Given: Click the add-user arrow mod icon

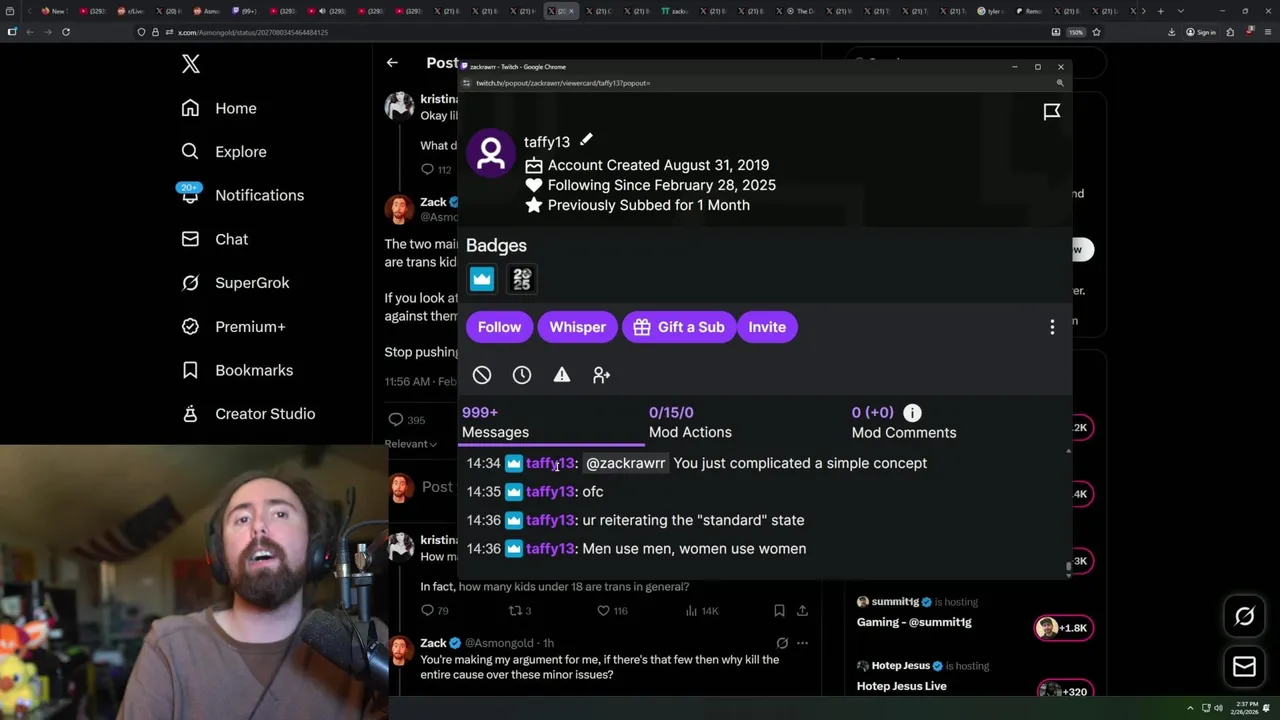Looking at the screenshot, I should click(x=601, y=375).
